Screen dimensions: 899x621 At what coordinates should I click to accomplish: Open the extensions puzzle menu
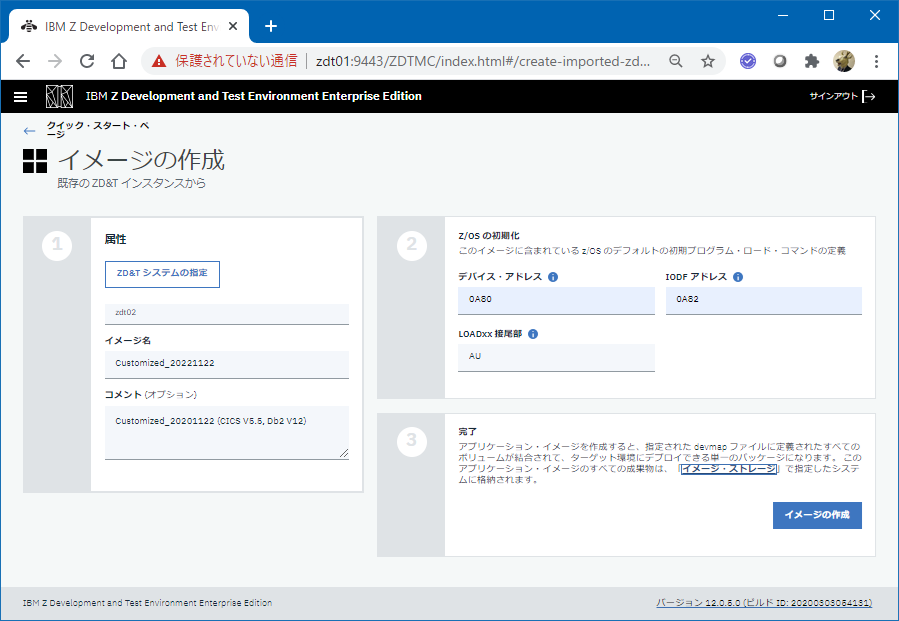pyautogui.click(x=812, y=61)
